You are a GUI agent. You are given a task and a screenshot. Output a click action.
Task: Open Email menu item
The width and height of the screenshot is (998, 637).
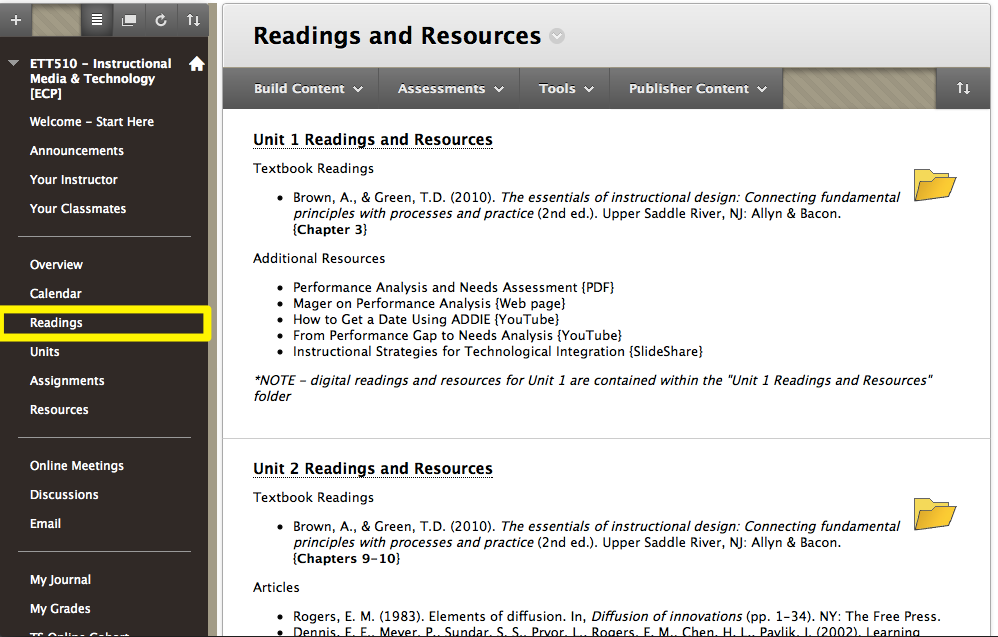tap(45, 524)
